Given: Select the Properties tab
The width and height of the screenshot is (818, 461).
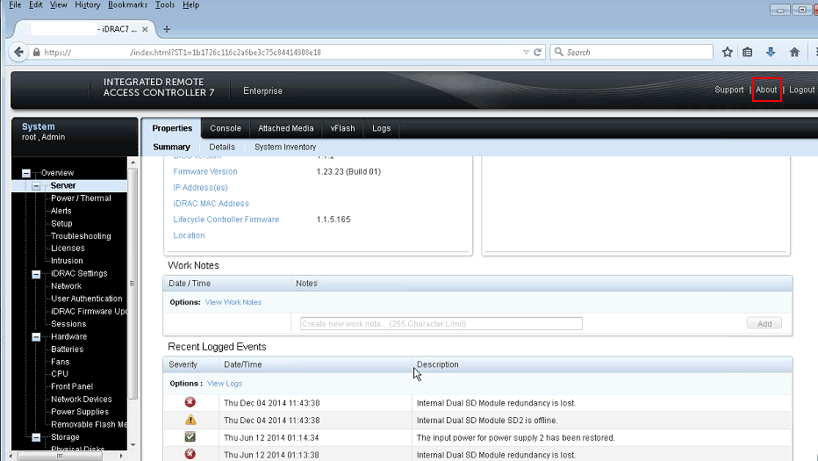Looking at the screenshot, I should click(172, 128).
